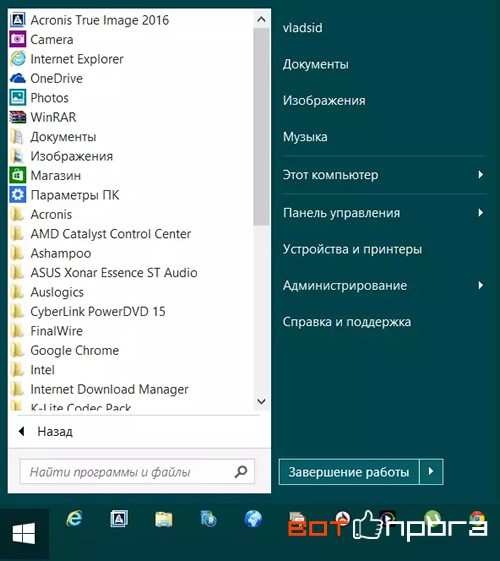500x561 pixels.
Task: Click the programs list scroll-up arrow
Action: (x=261, y=19)
